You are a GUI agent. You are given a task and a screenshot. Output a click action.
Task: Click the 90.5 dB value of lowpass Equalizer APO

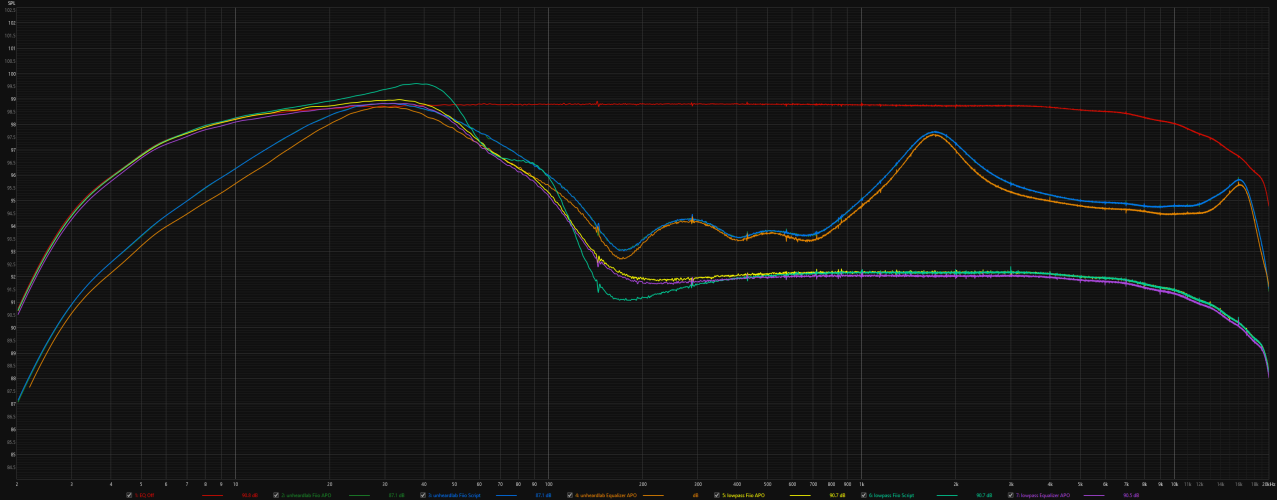click(1131, 495)
